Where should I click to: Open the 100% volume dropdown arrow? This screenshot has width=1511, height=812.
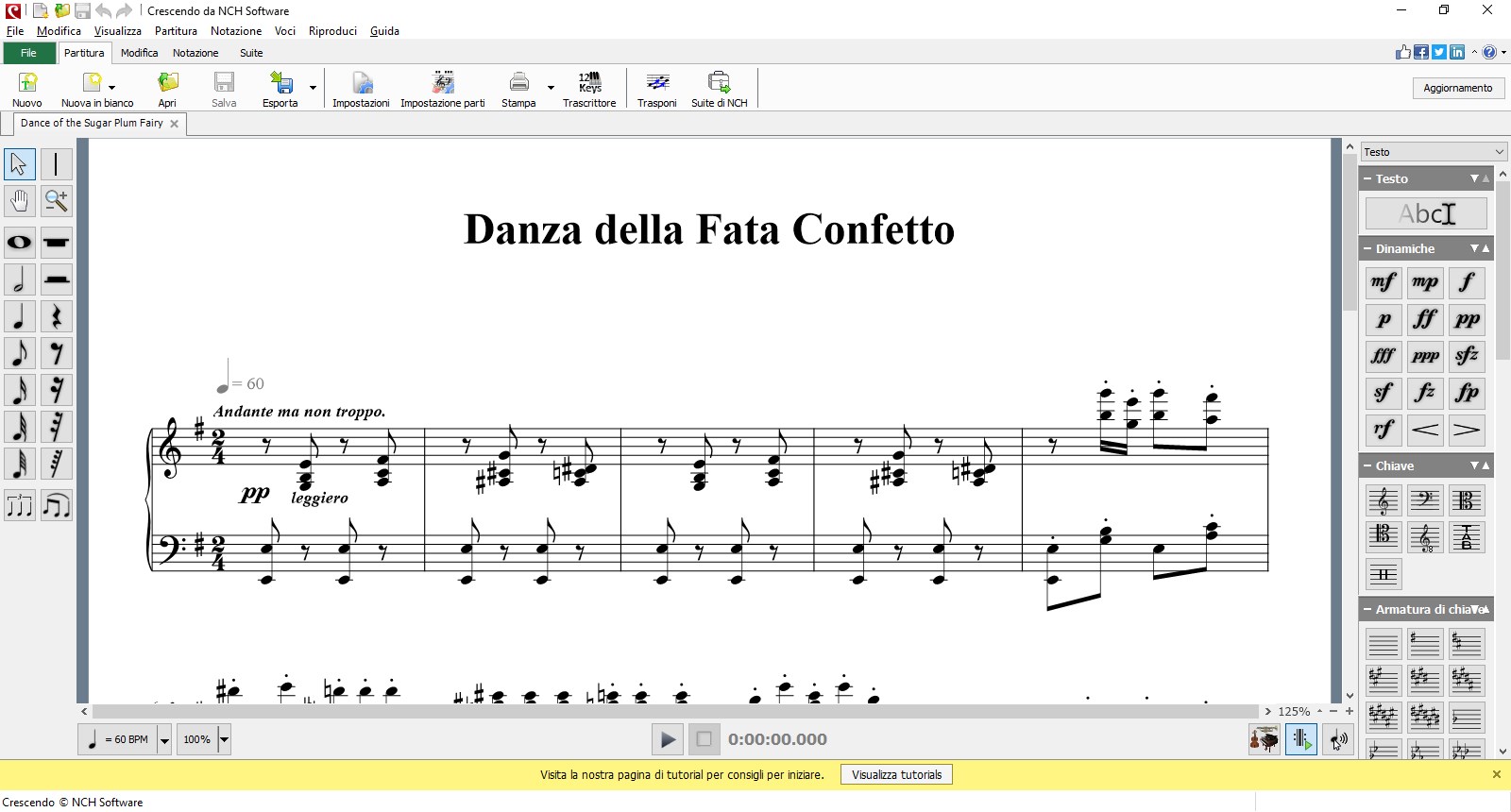click(224, 740)
